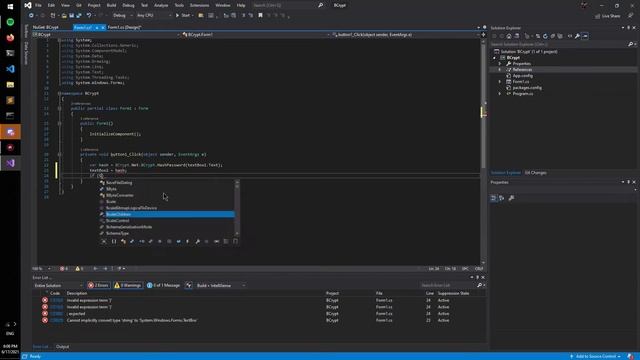Select App.config in Solution Explorer
Screen dimensions: 640x360
coord(522,76)
